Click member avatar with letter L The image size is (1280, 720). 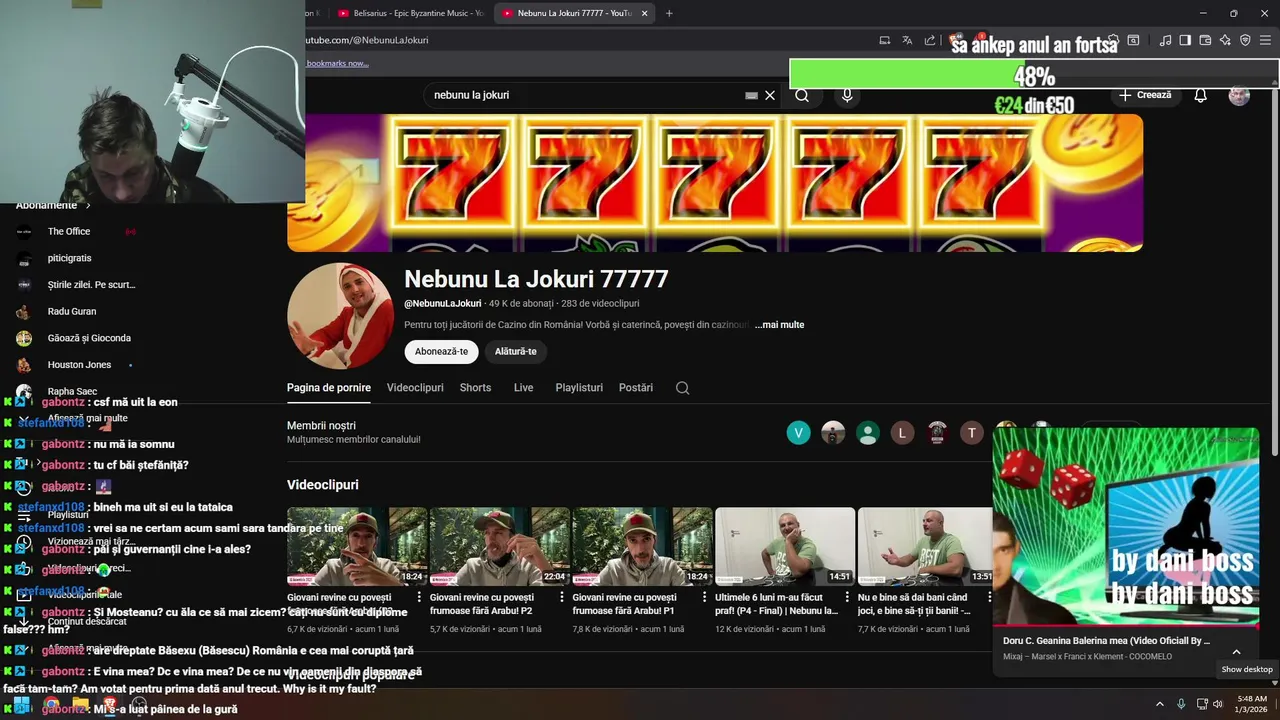point(902,433)
